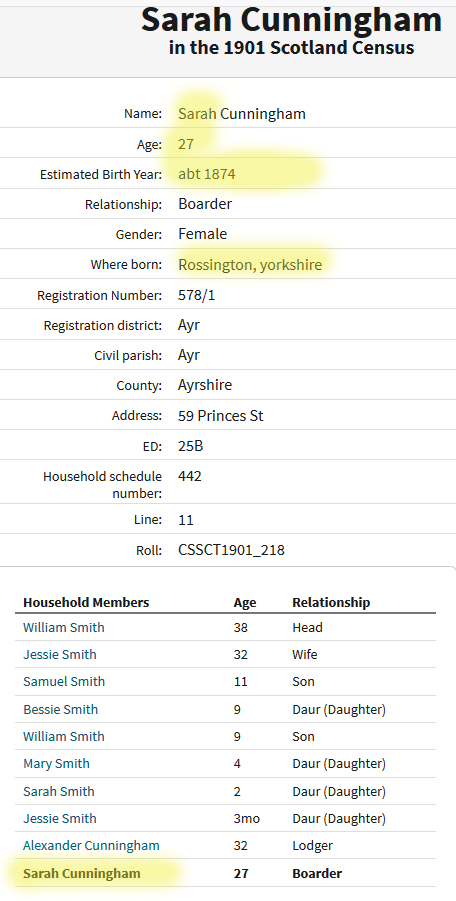This screenshot has width=456, height=901.
Task: Click the Sarah Cunningham page title
Action: tap(291, 20)
